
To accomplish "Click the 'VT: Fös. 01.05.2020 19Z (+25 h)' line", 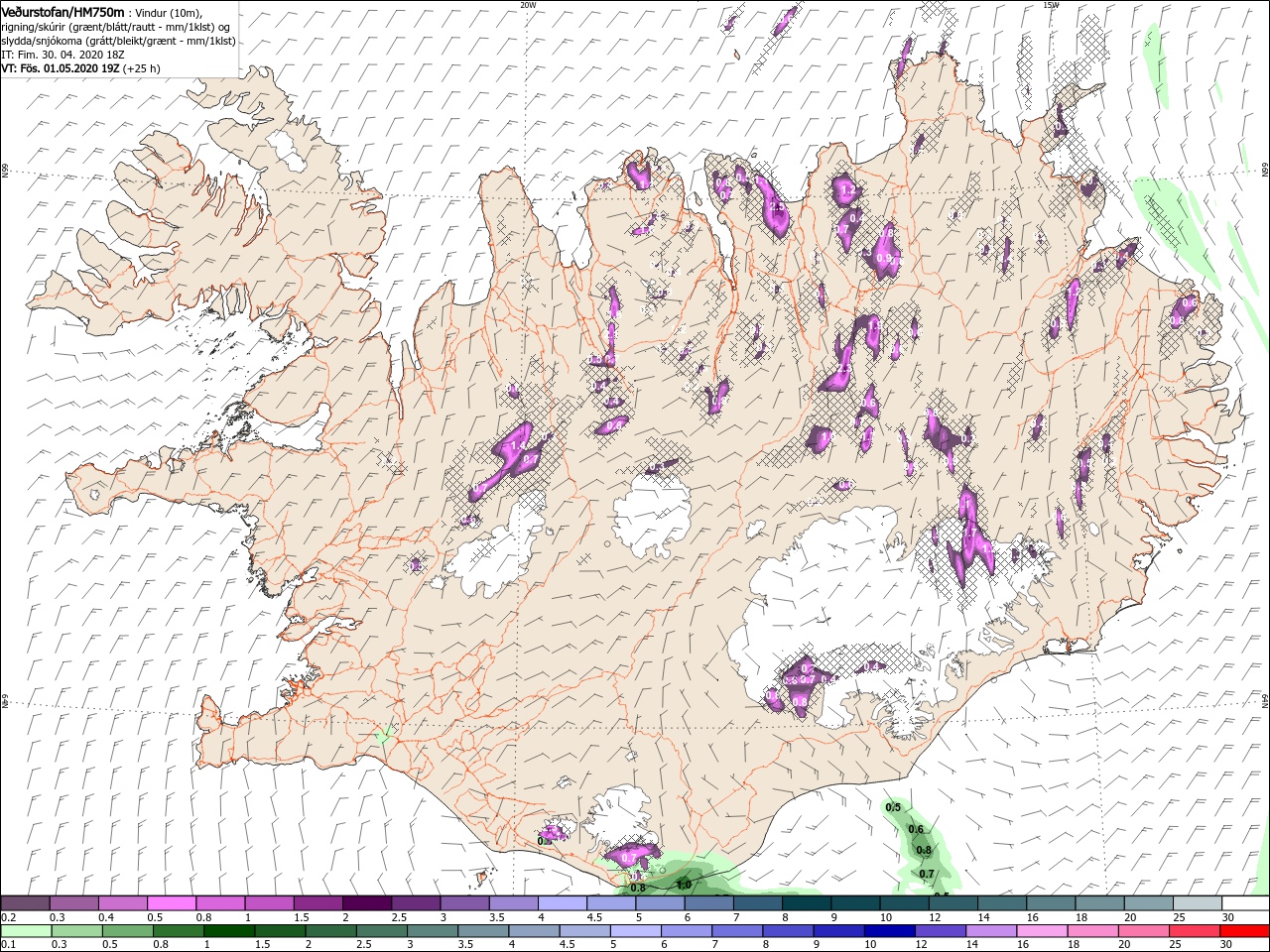I will point(80,68).
